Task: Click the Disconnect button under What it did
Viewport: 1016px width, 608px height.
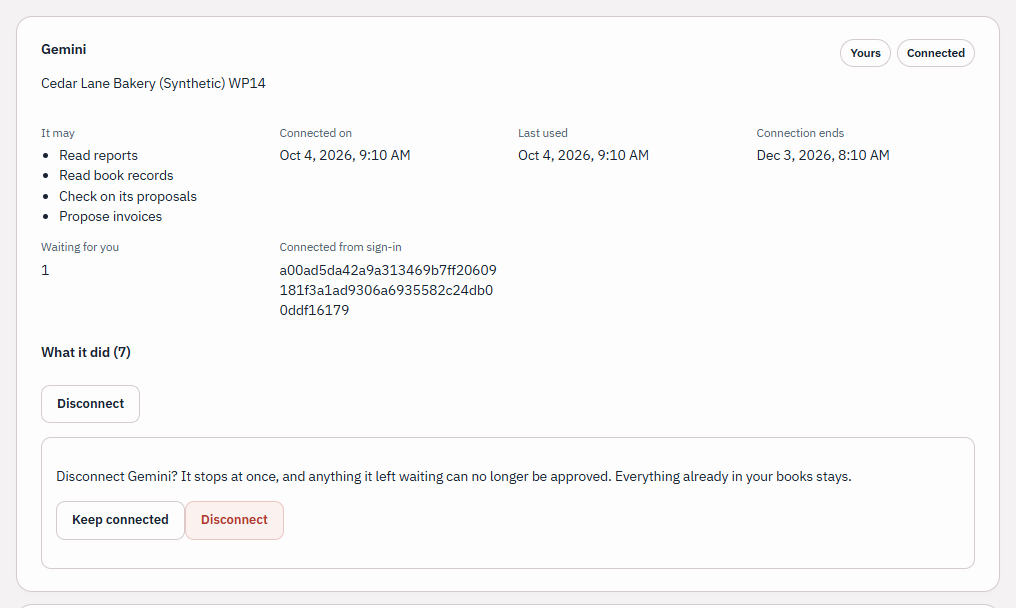Action: point(90,404)
